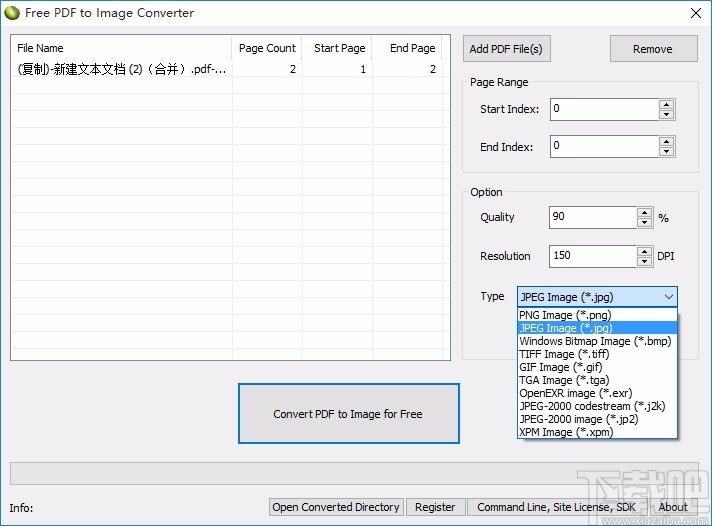Choose TIFF Image (*.tiff) option

pos(597,354)
